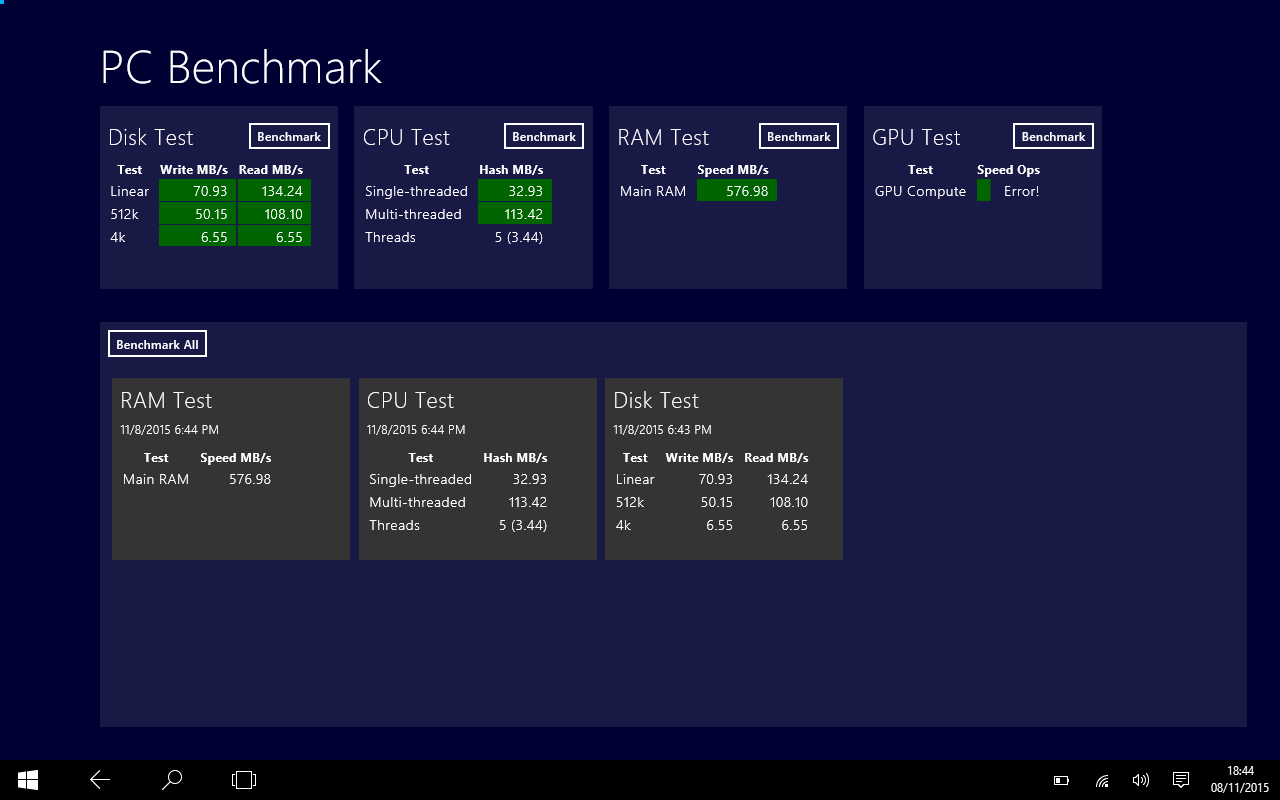Select history Linear read value 134.24

(788, 479)
